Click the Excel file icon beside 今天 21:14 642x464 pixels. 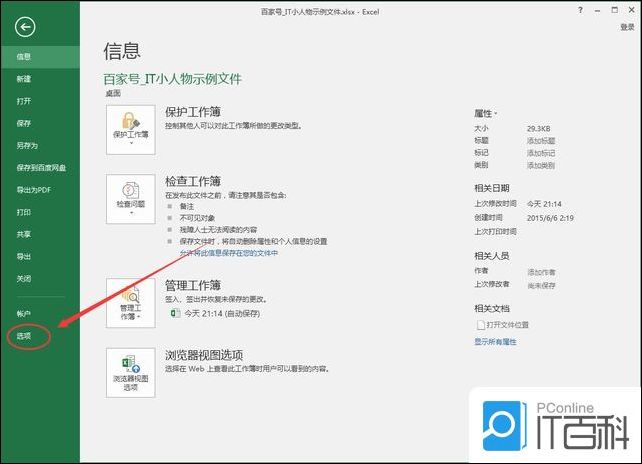[175, 313]
